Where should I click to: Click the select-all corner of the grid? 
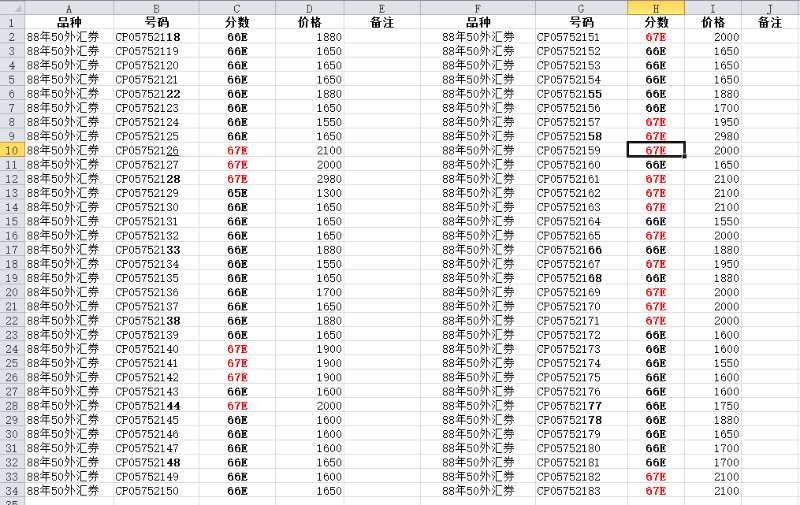click(12, 8)
